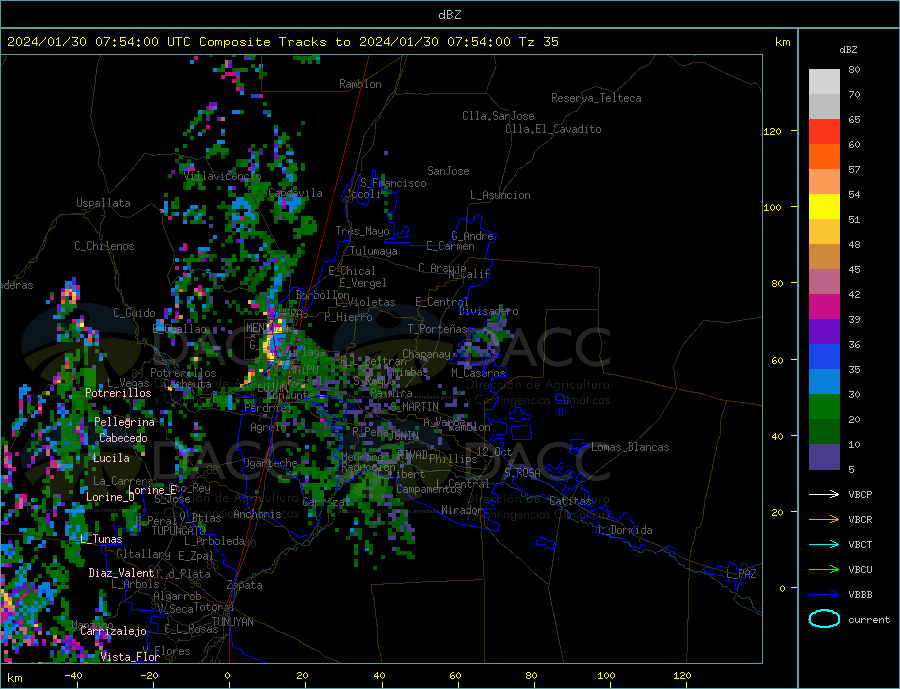Viewport: 900px width, 689px height.
Task: Select the orange 60 dBZ swatch
Action: pyautogui.click(x=824, y=157)
